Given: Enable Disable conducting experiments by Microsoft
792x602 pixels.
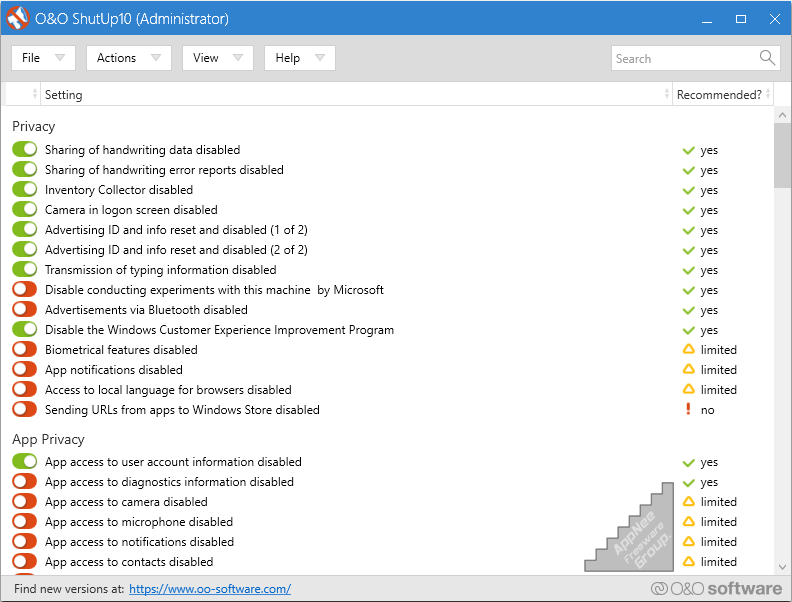Looking at the screenshot, I should (x=25, y=289).
